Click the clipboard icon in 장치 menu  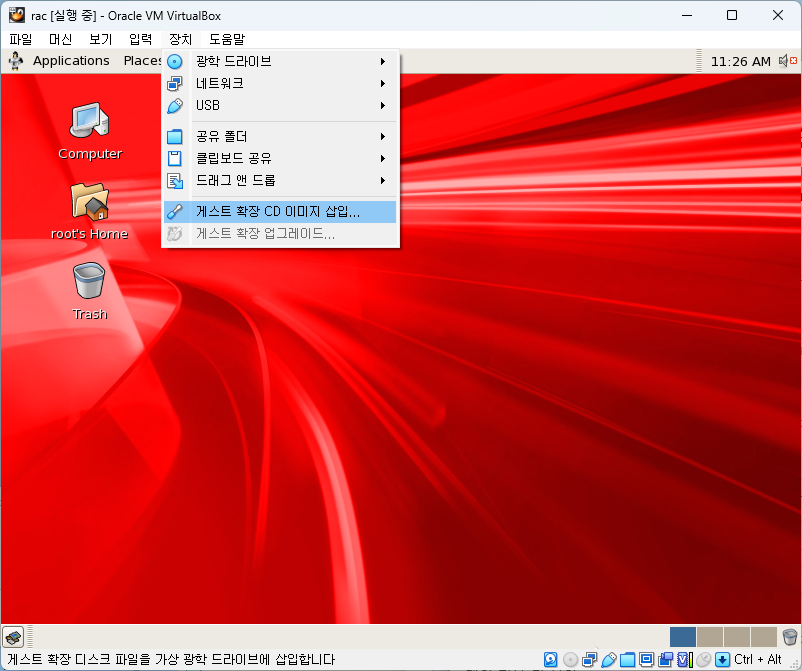coord(175,159)
